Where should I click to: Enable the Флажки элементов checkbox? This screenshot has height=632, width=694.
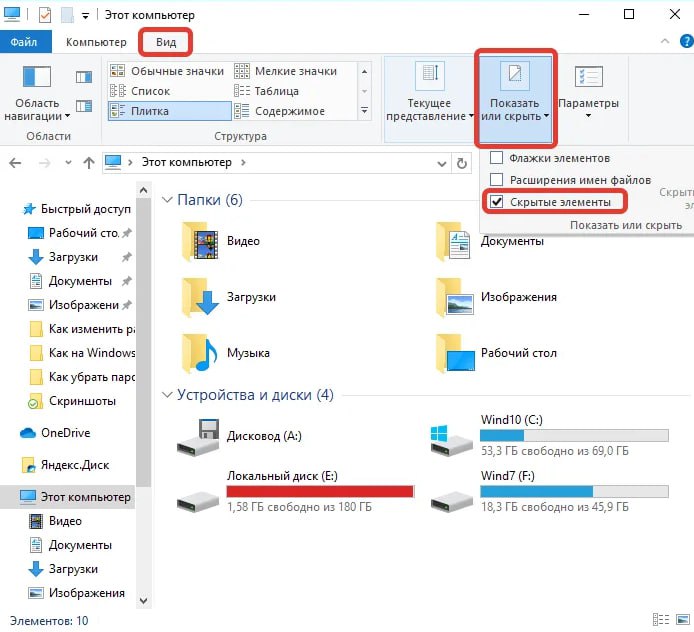coord(496,158)
